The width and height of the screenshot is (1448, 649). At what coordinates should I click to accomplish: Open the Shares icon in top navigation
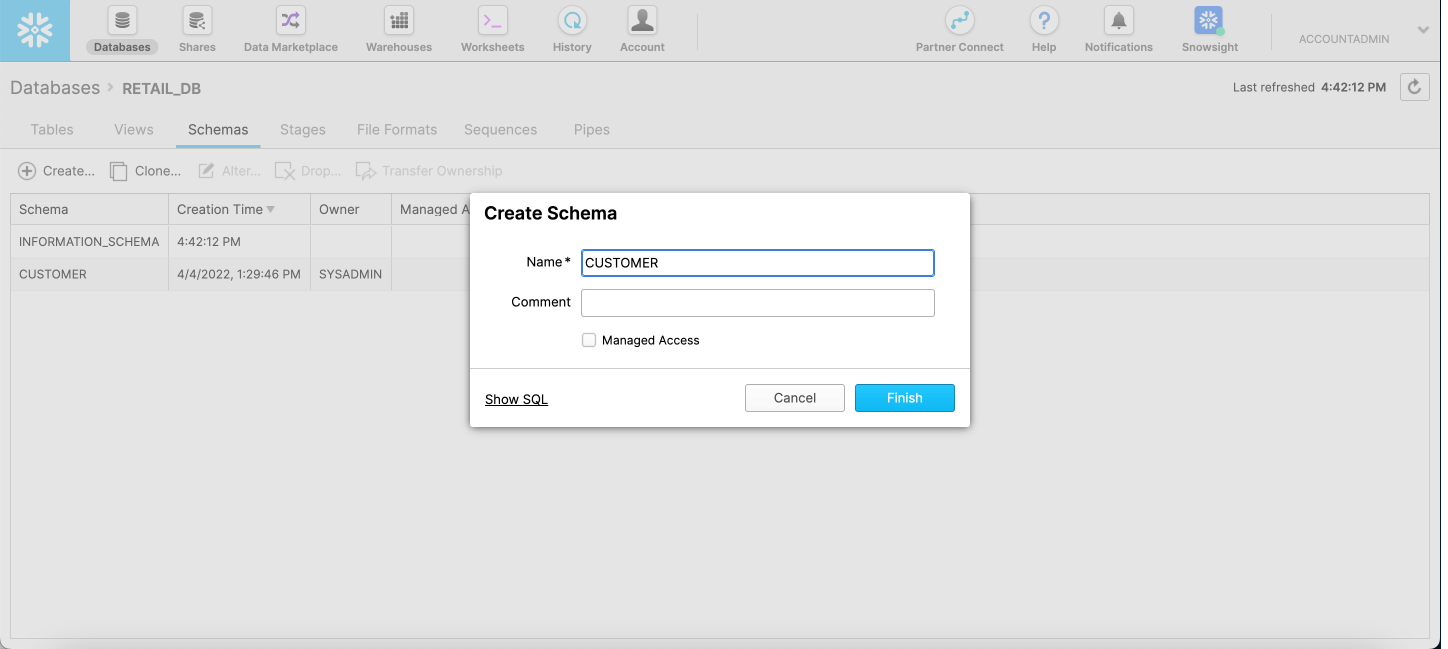pyautogui.click(x=197, y=21)
